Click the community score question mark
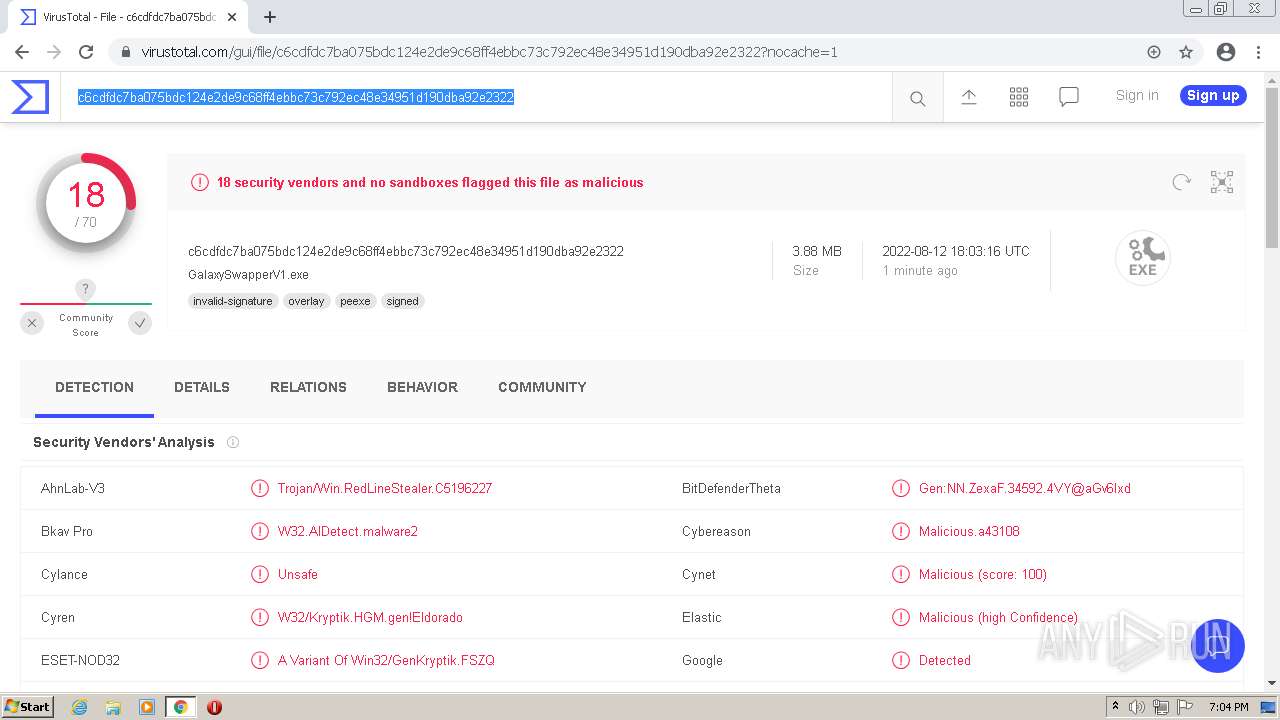The width and height of the screenshot is (1280, 720). [86, 289]
